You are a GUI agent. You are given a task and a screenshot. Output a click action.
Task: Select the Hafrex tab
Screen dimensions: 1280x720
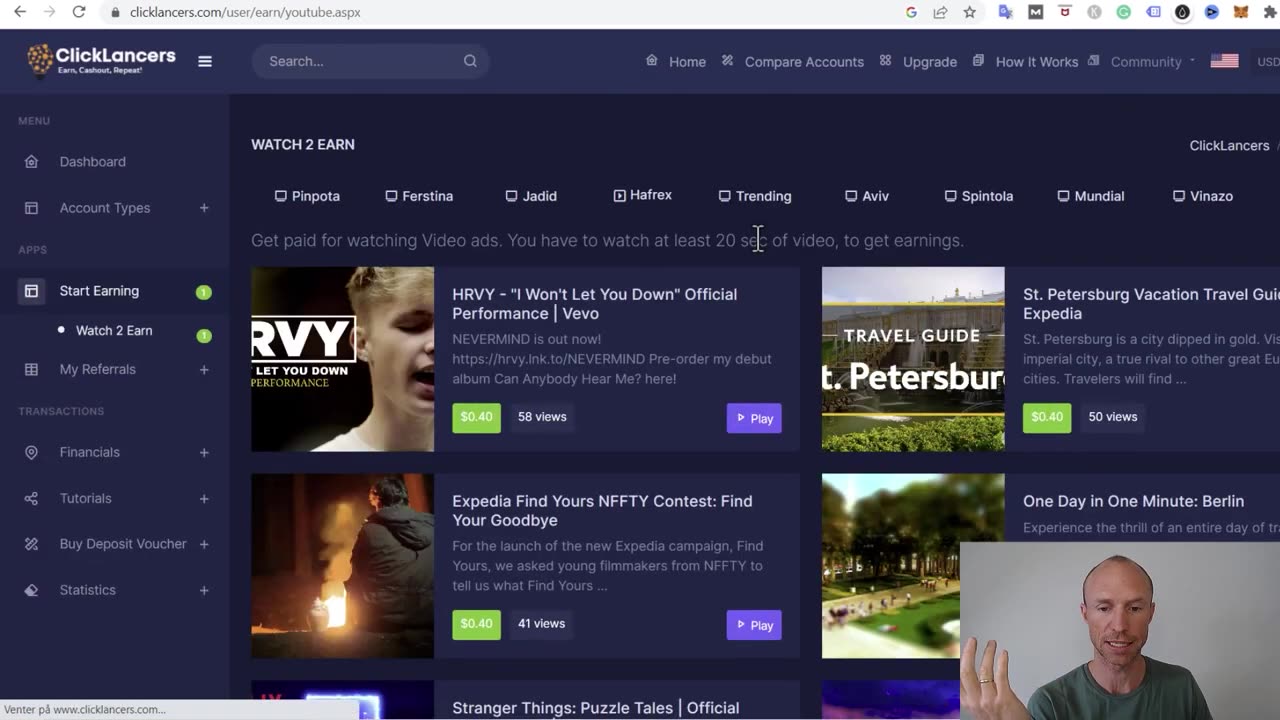[642, 195]
